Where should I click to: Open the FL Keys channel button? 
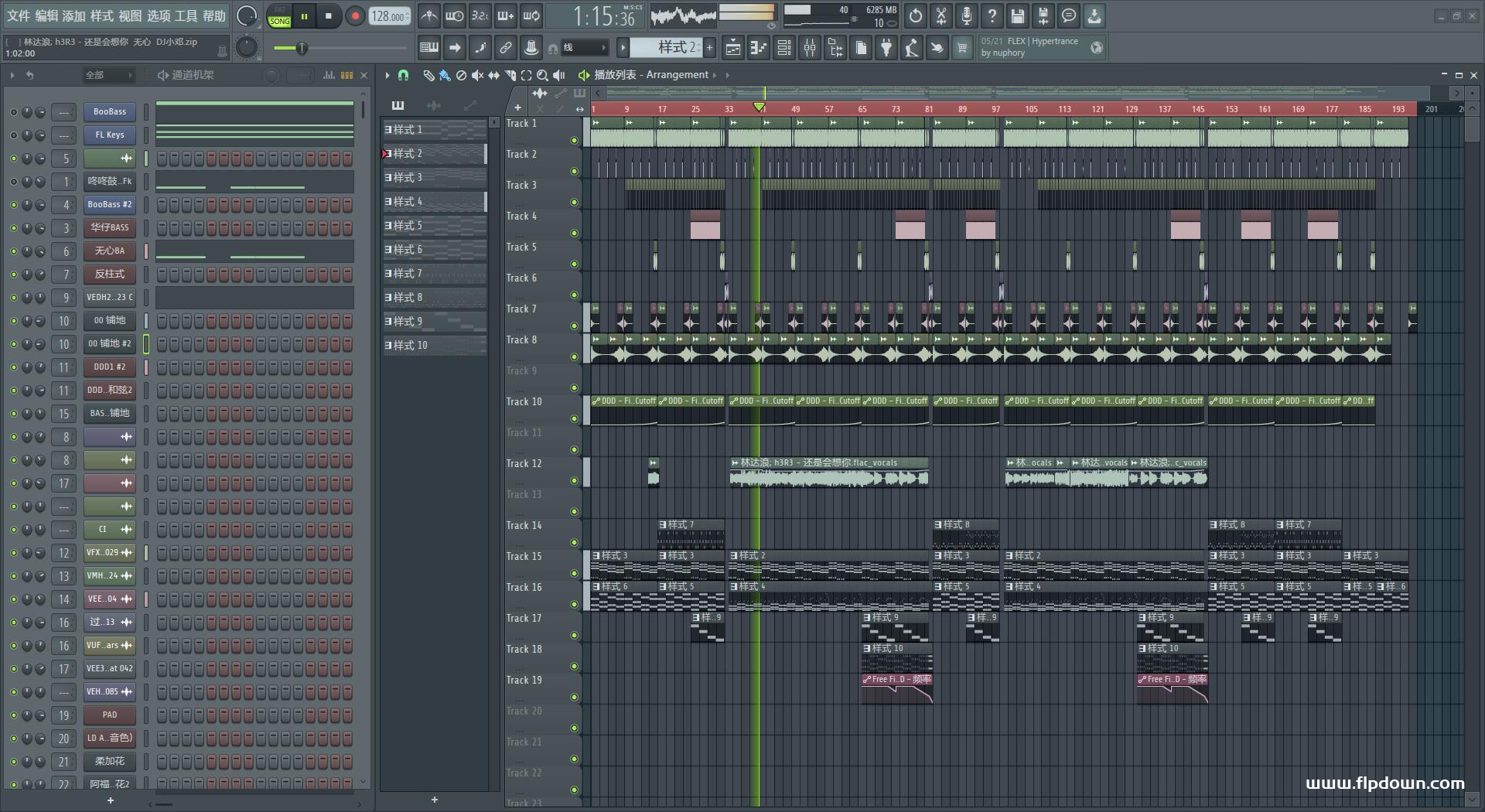tap(110, 135)
